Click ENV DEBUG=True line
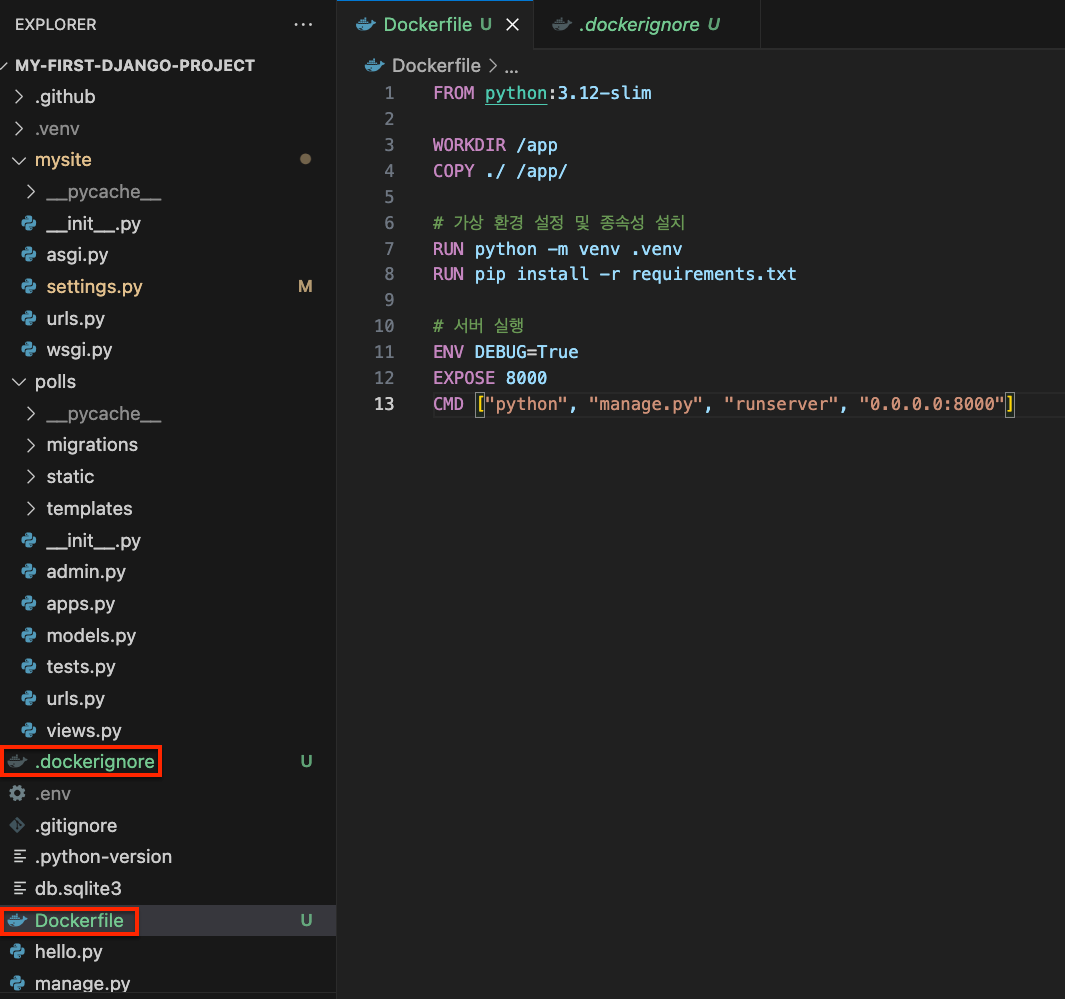Screen dimensions: 1065x999 coord(505,352)
